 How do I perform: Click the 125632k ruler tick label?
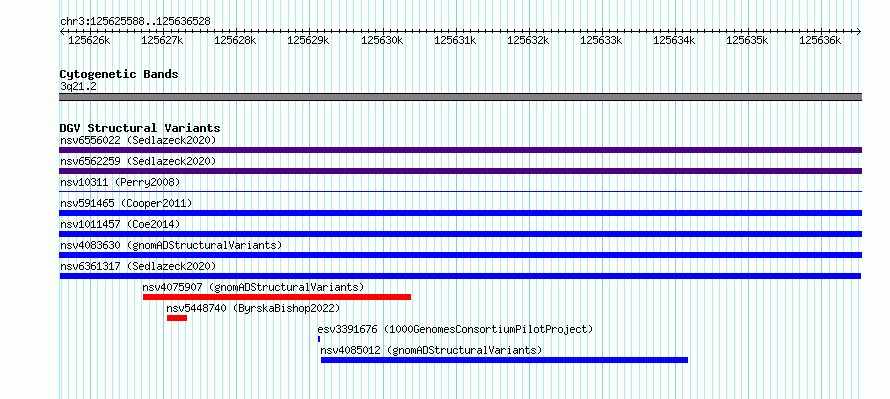(528, 40)
